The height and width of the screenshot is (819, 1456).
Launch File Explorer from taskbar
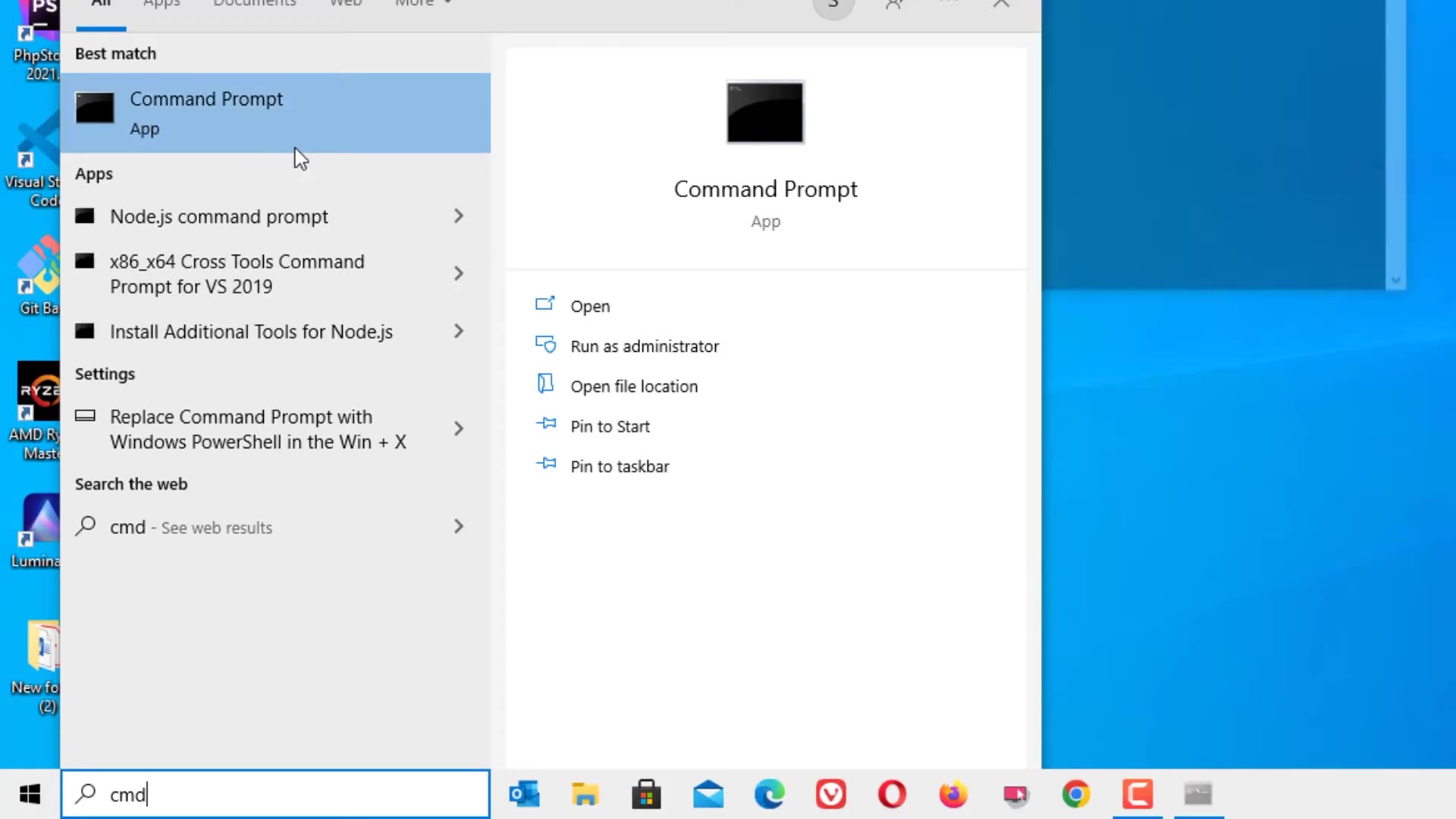[x=585, y=794]
